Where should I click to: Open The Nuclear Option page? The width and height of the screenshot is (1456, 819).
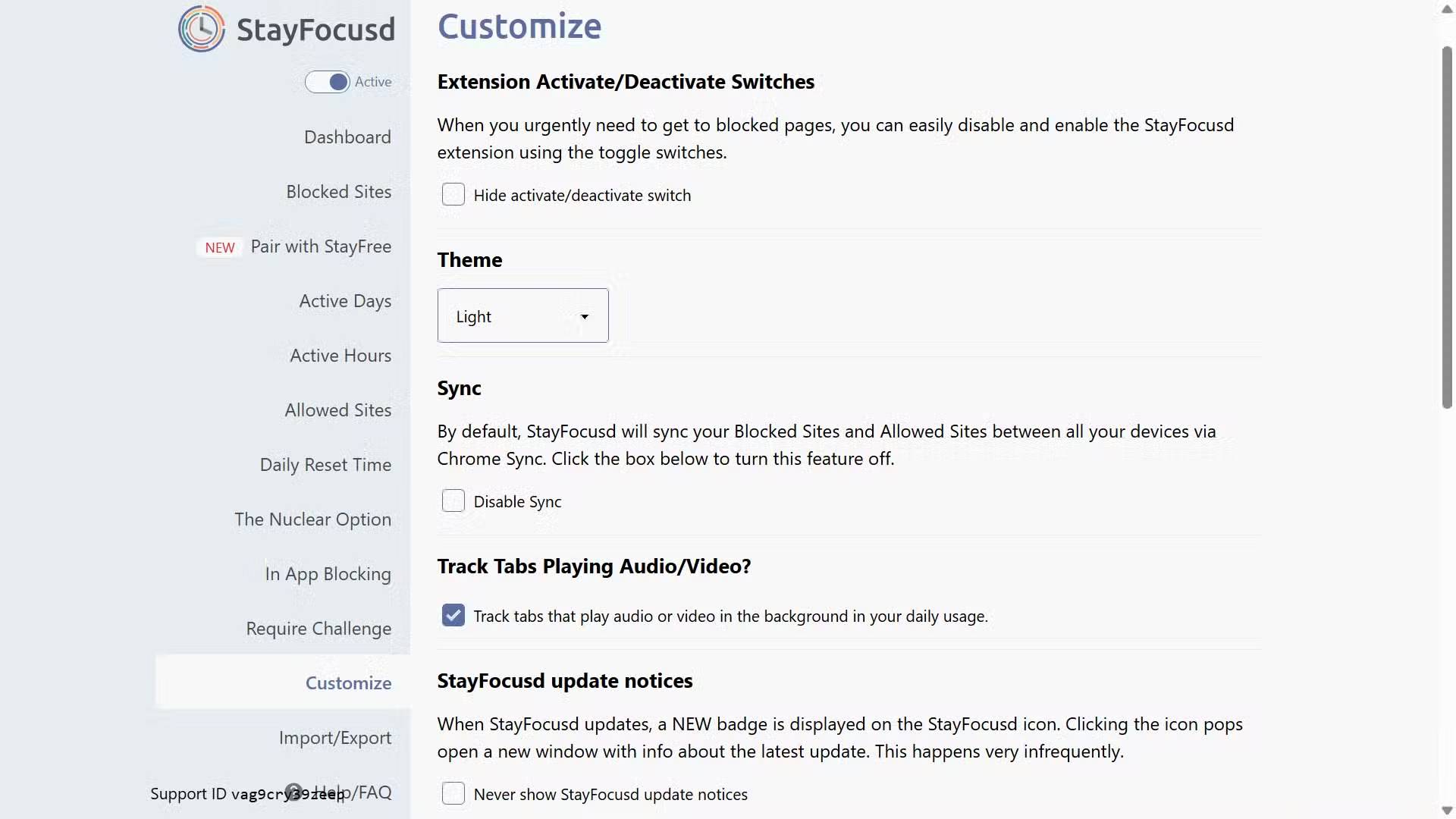coord(312,519)
